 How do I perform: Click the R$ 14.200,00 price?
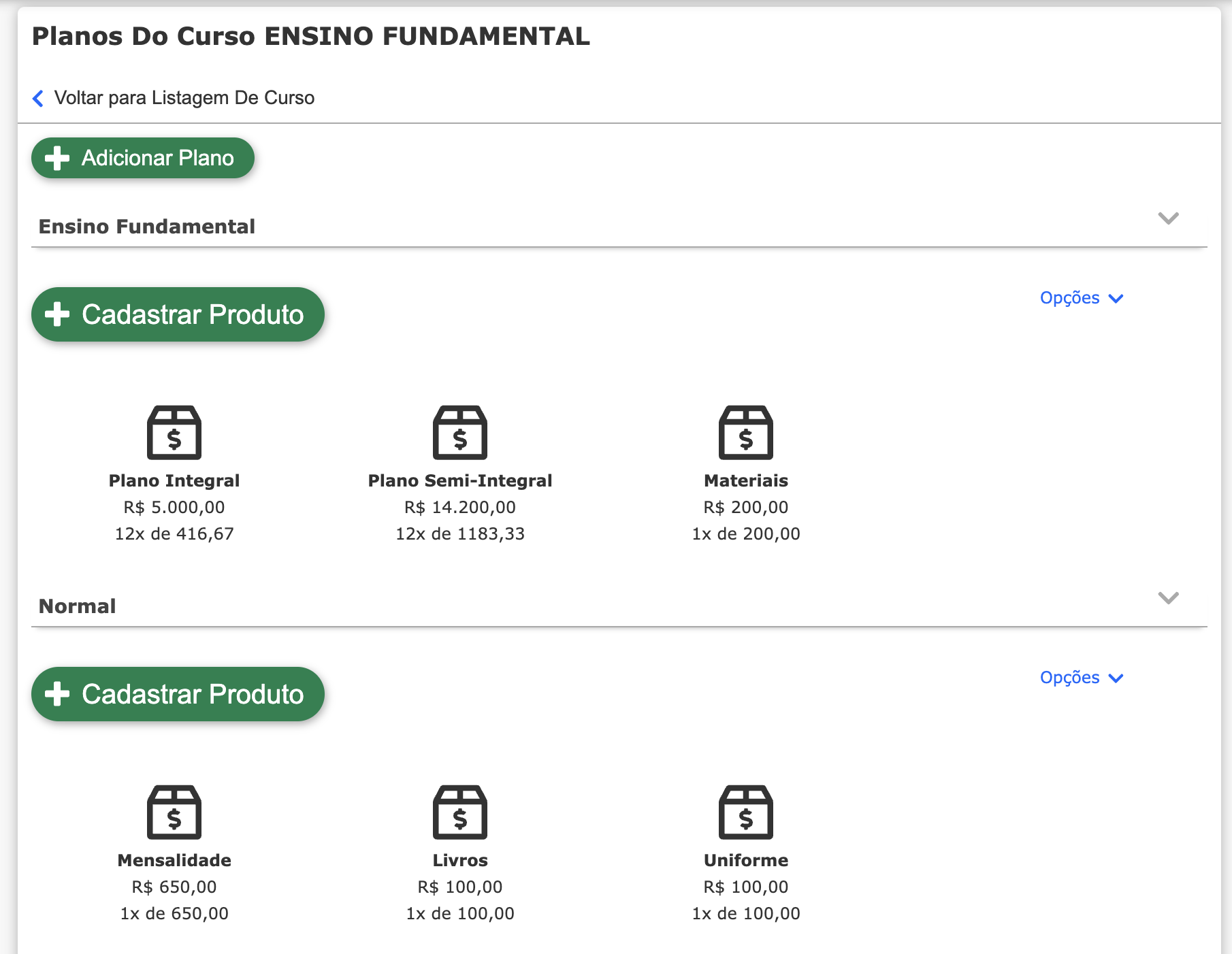pos(460,508)
